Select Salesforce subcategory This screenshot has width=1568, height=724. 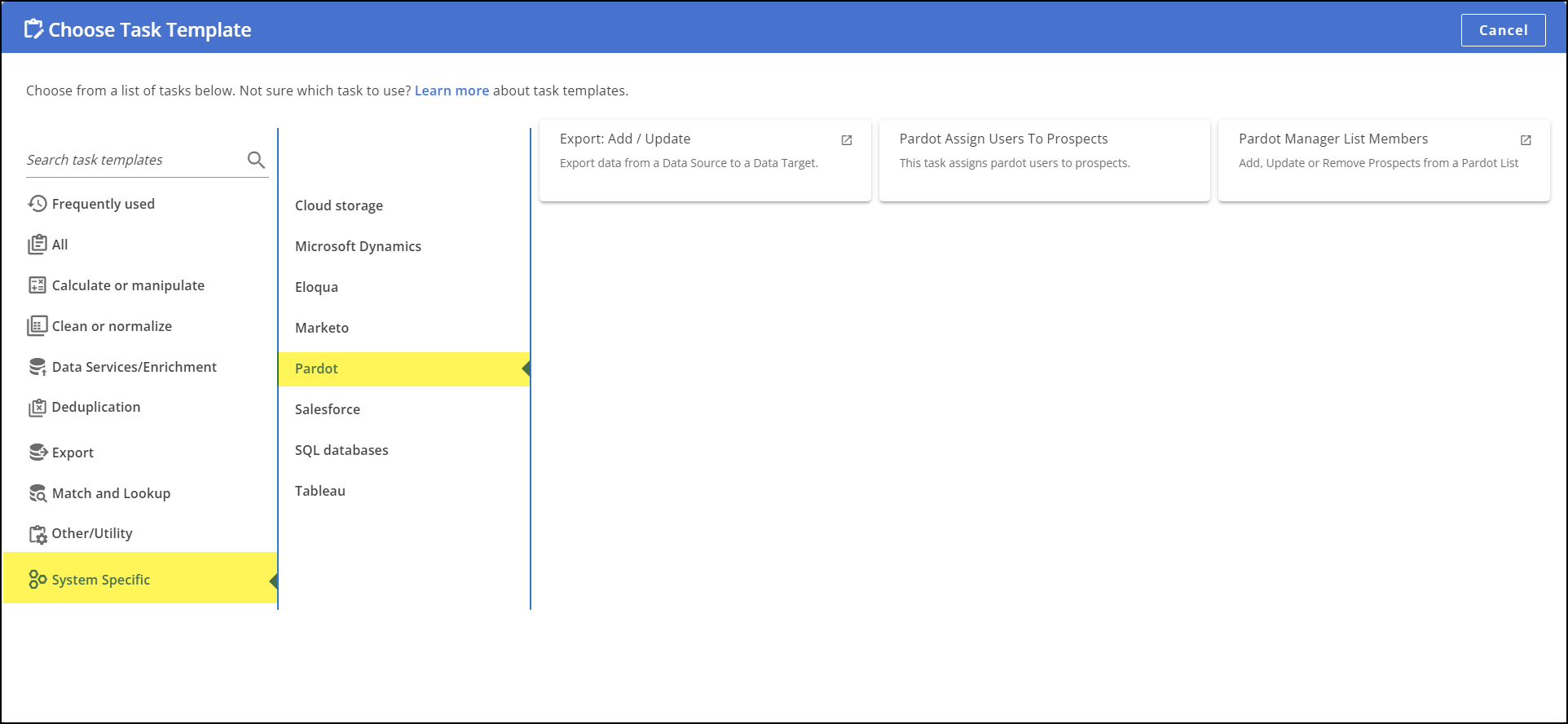[x=328, y=409]
